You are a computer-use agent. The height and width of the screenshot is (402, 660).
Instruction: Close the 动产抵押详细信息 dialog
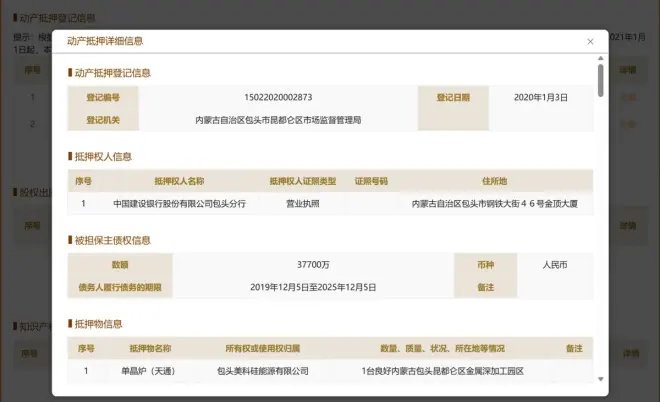590,42
